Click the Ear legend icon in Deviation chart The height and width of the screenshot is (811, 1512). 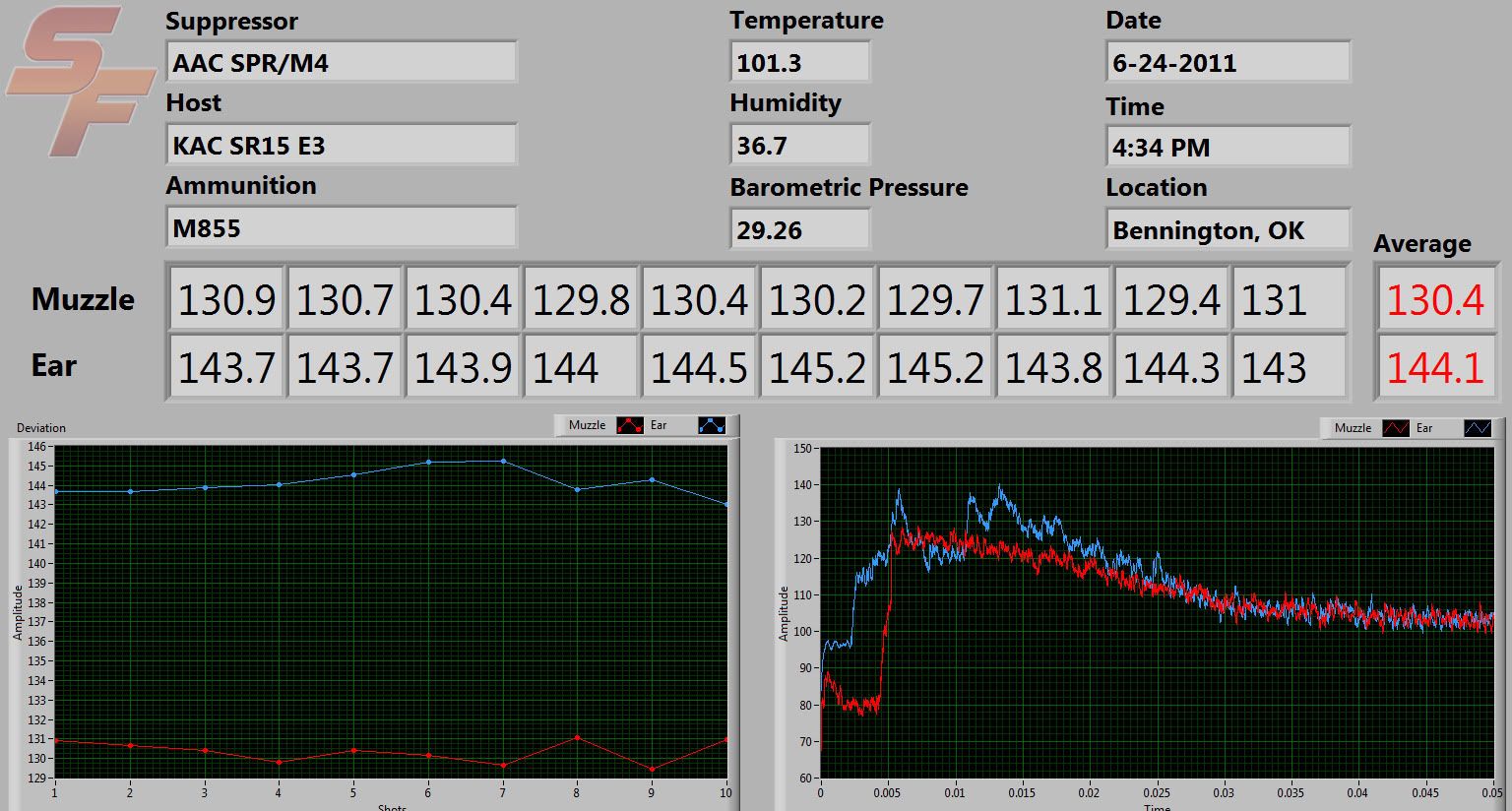711,425
